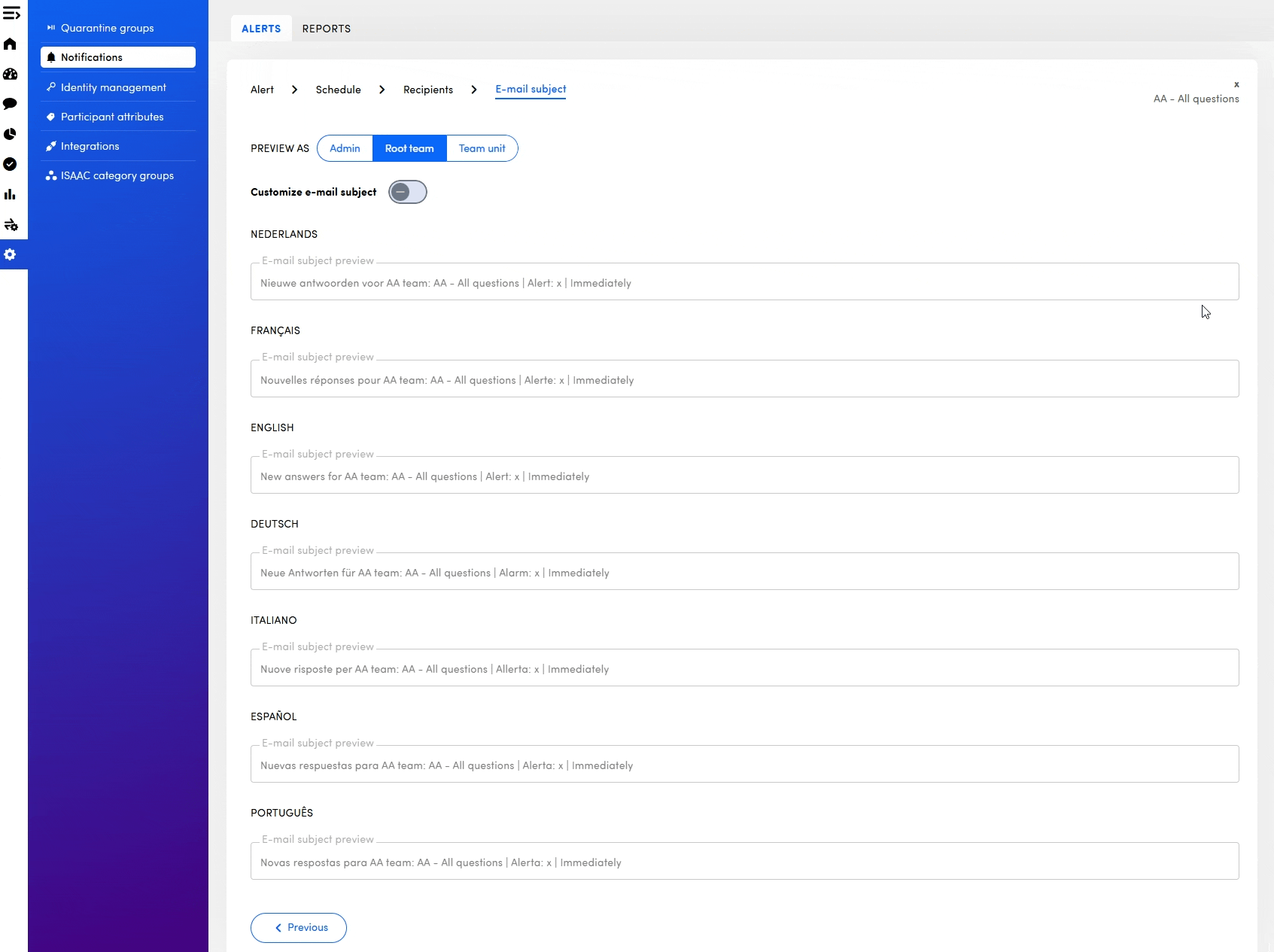Click the English e-mail subject preview field

(744, 476)
